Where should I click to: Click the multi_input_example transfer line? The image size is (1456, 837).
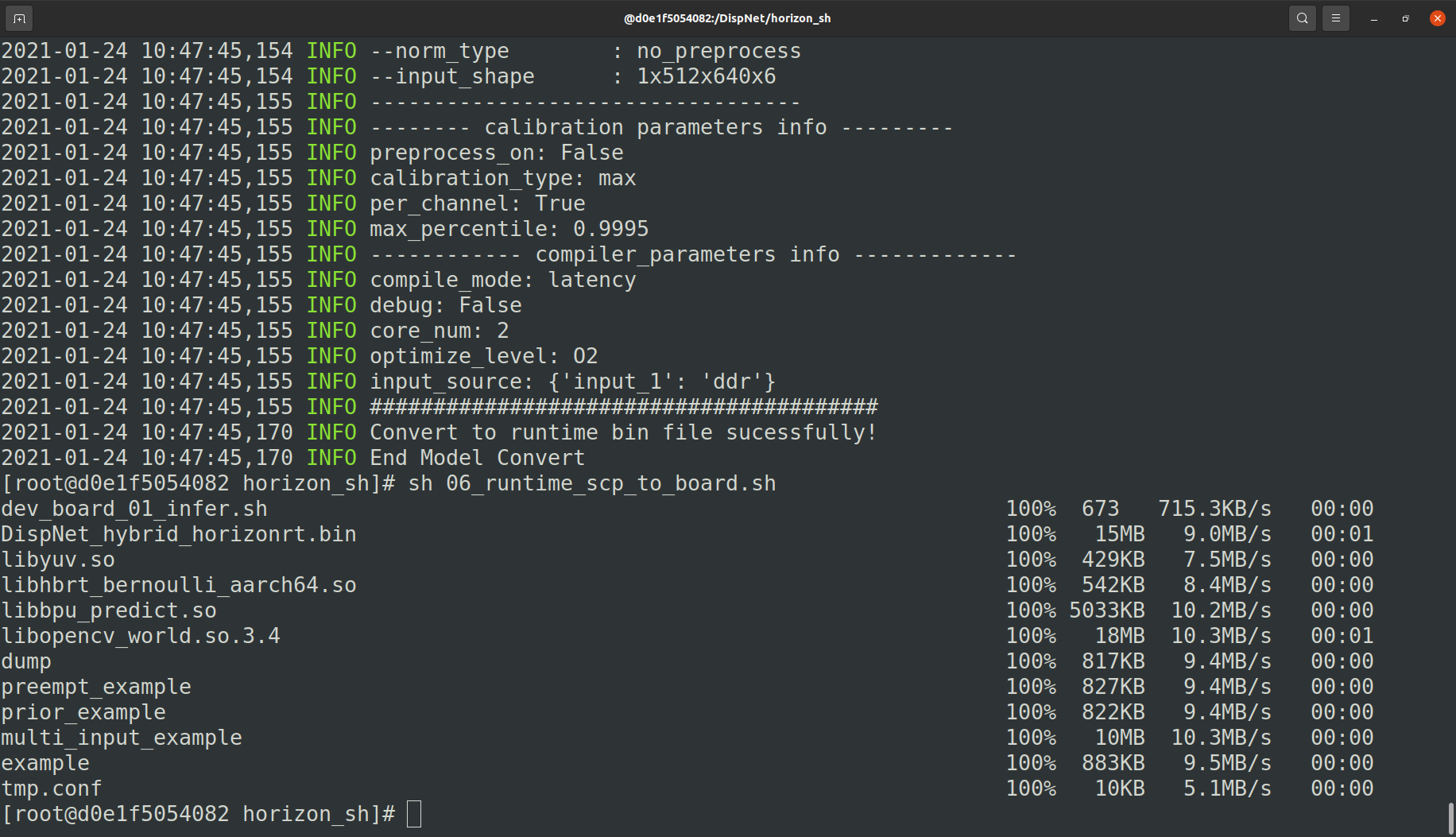(x=122, y=738)
